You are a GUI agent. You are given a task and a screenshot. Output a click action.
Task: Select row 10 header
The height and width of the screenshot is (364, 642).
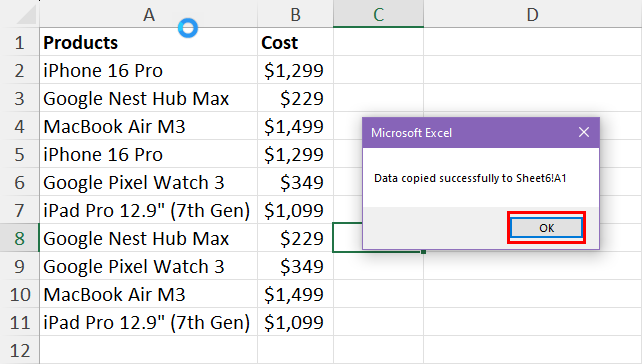[20, 294]
